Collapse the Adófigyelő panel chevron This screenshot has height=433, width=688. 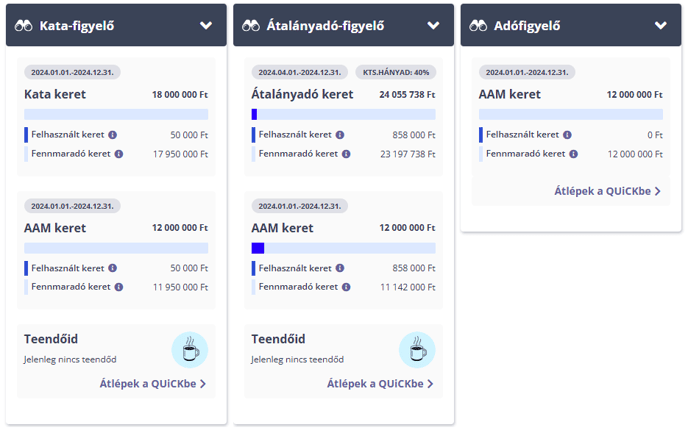661,25
